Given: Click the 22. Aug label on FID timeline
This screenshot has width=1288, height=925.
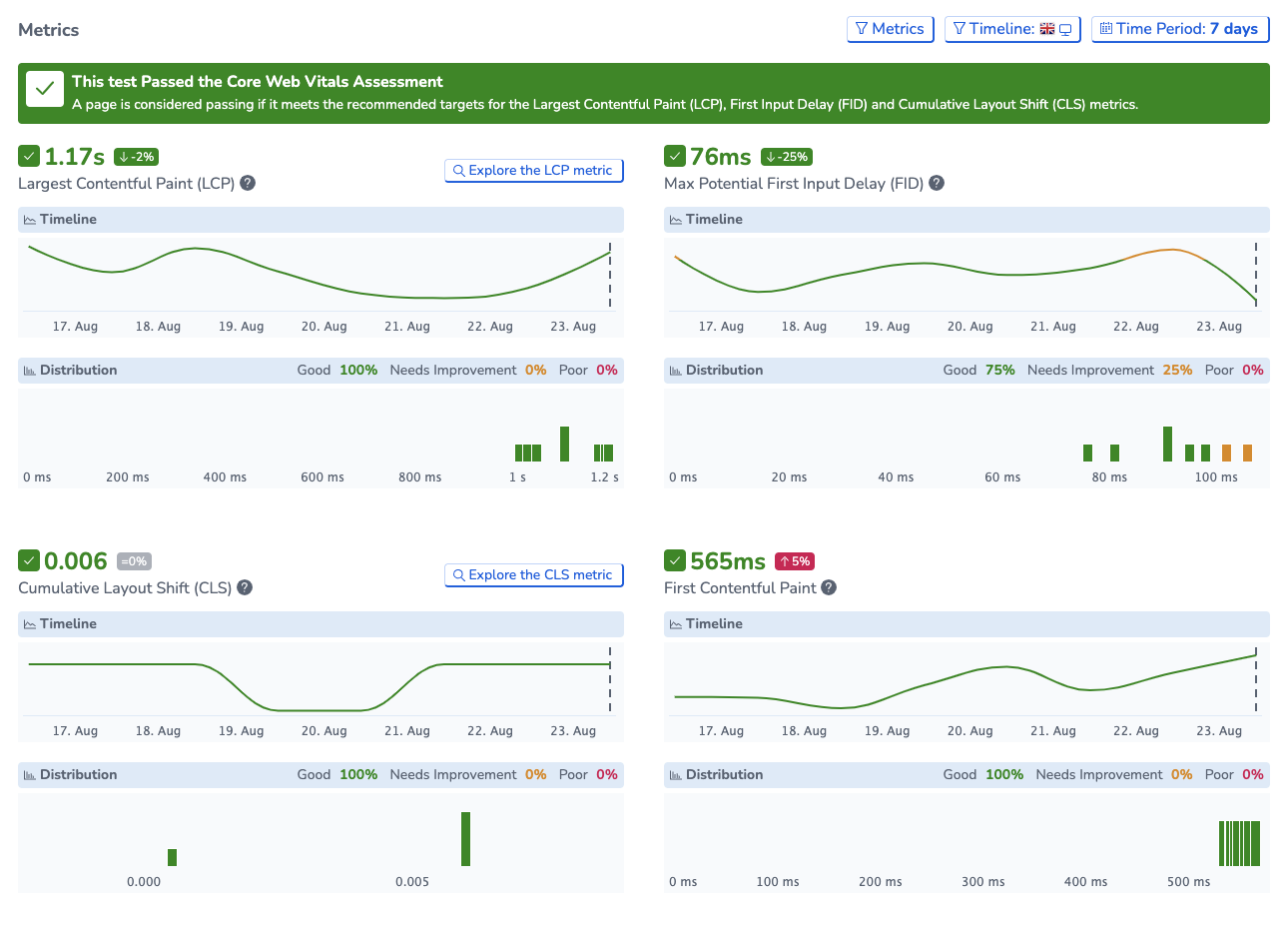Looking at the screenshot, I should tap(1136, 327).
